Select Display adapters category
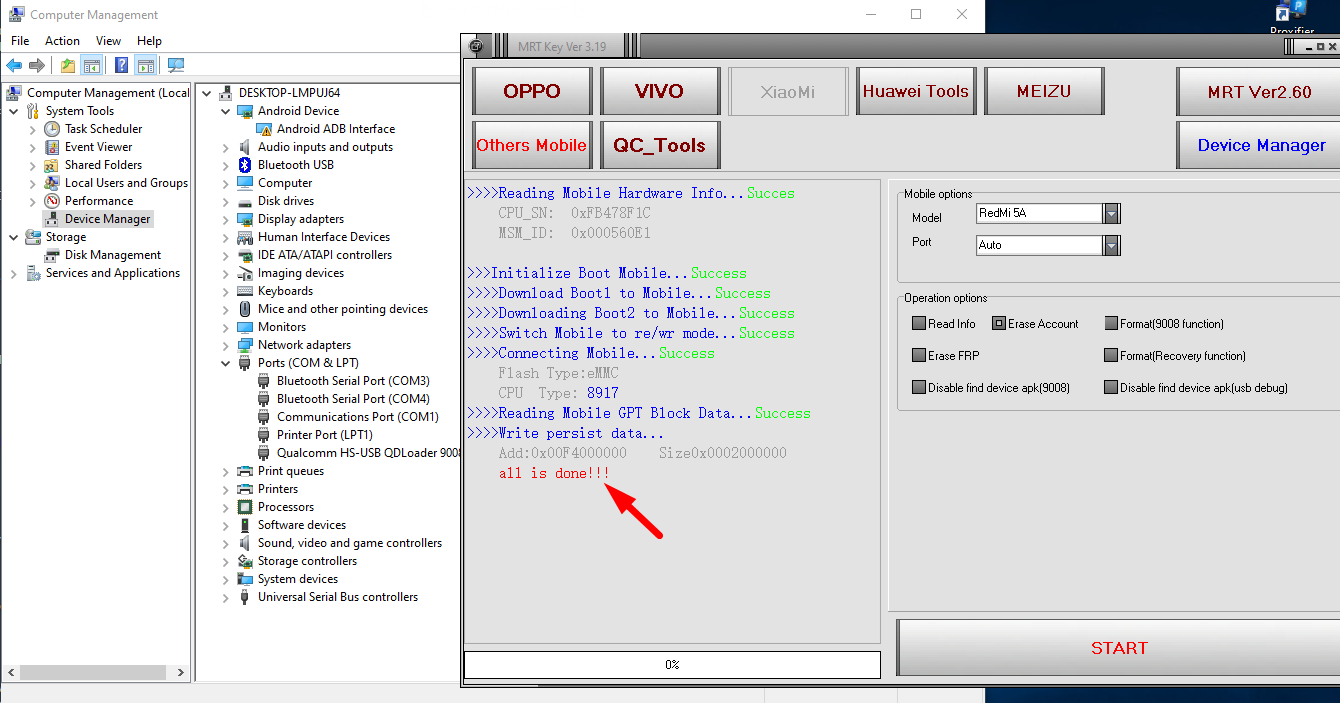The height and width of the screenshot is (703, 1340). tap(300, 219)
